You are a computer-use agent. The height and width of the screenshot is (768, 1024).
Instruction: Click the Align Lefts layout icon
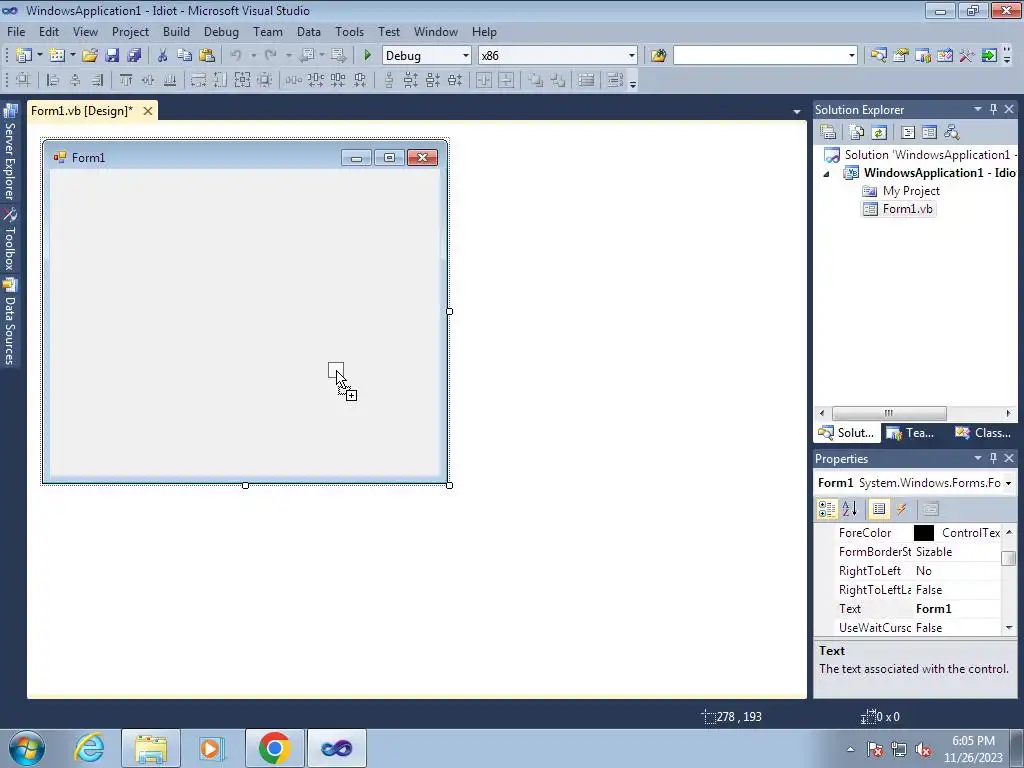pyautogui.click(x=53, y=80)
